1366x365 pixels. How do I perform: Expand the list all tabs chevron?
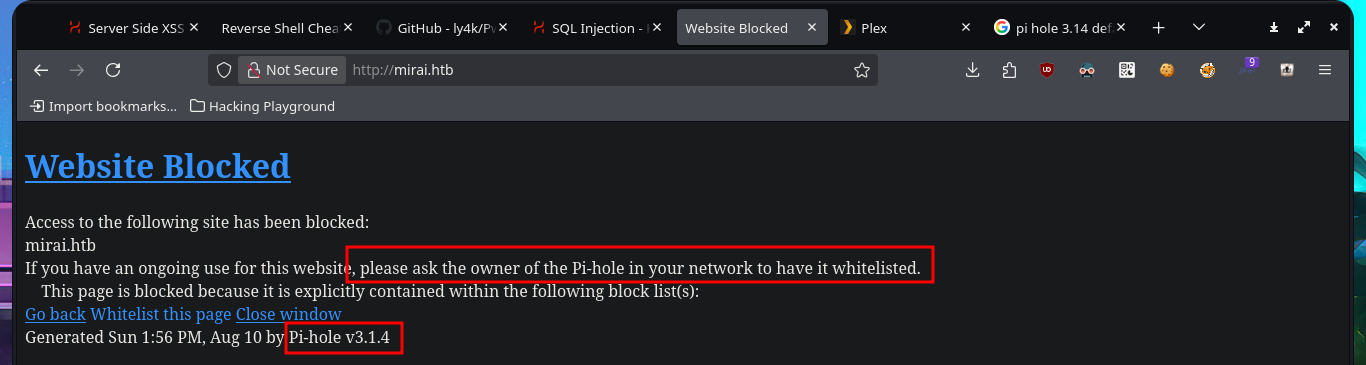point(1199,28)
